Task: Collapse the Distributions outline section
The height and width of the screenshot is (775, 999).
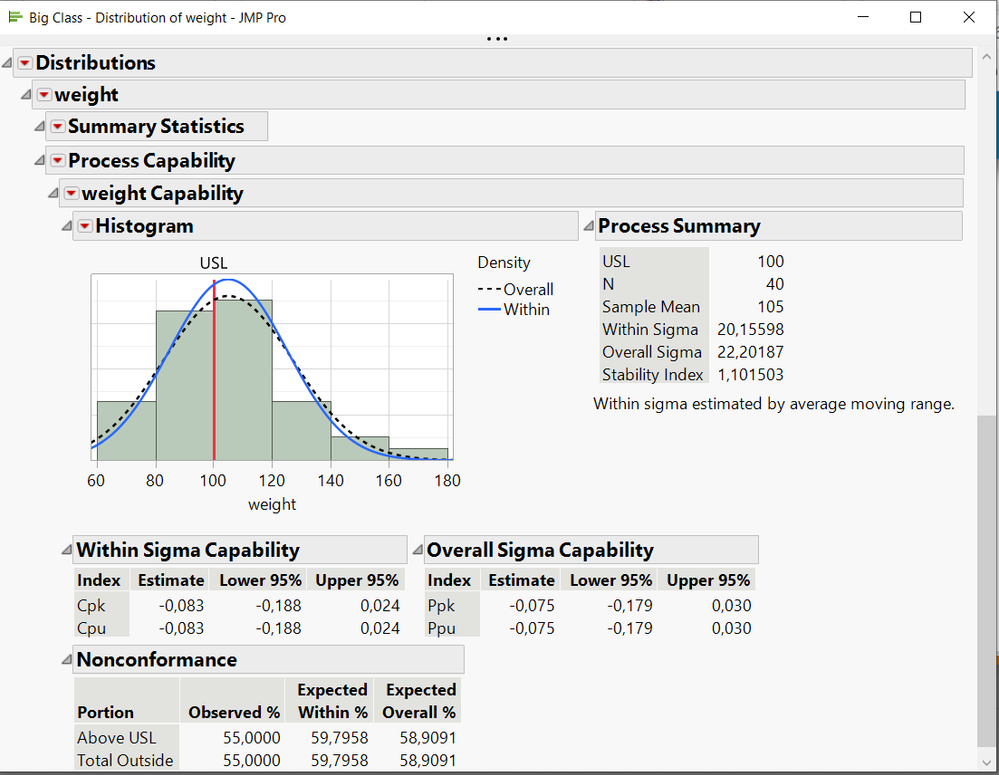Action: coord(8,63)
